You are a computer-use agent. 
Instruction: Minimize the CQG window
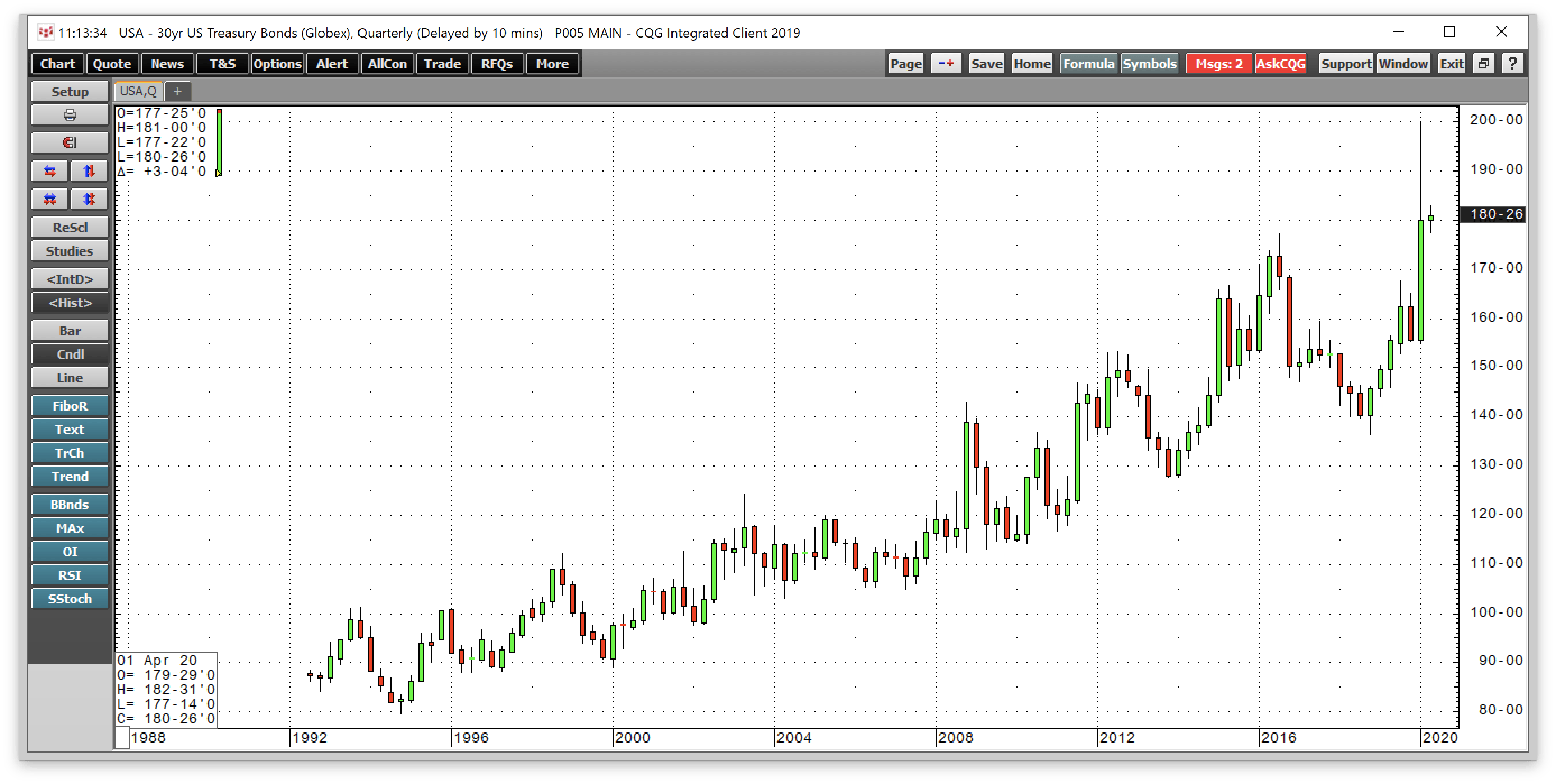(1398, 31)
